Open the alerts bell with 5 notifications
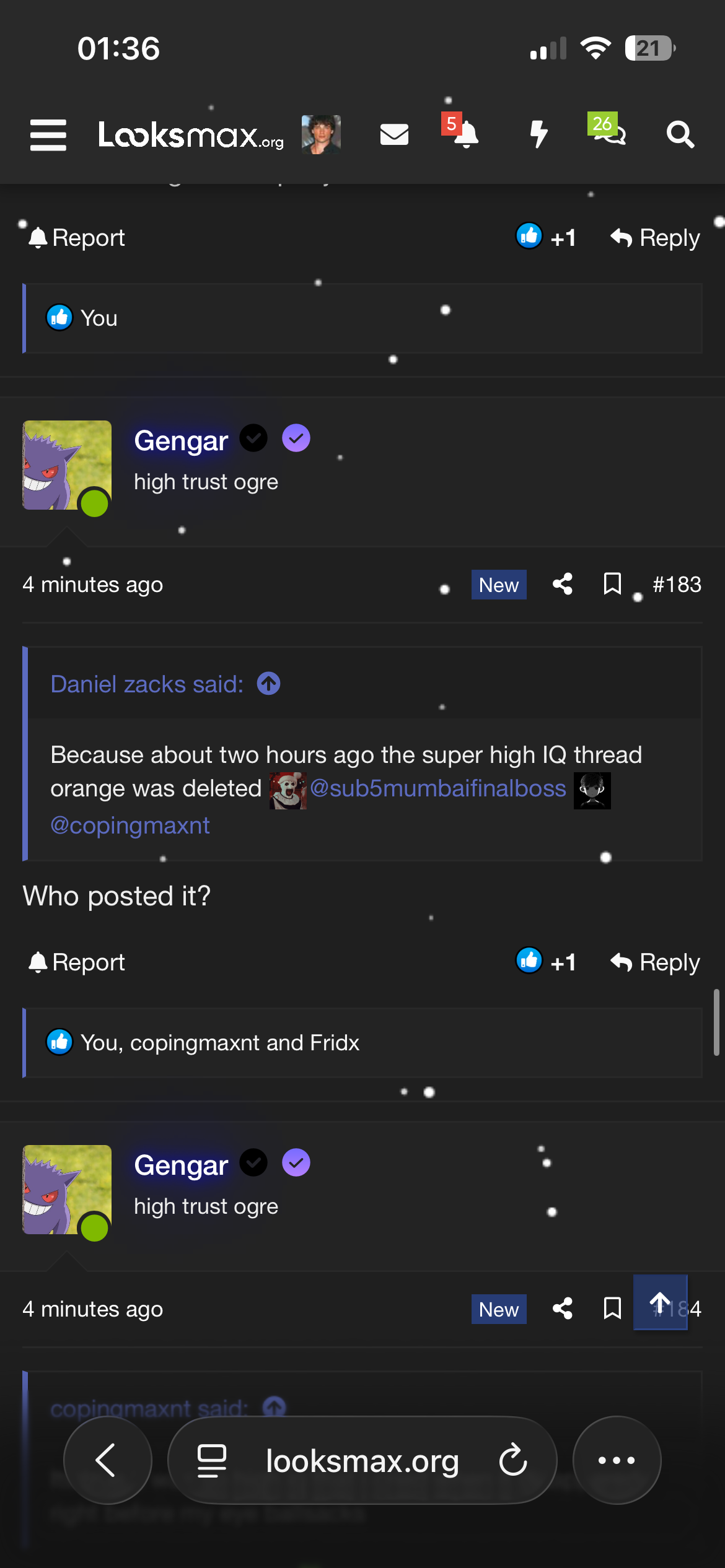725x1568 pixels. tap(465, 134)
